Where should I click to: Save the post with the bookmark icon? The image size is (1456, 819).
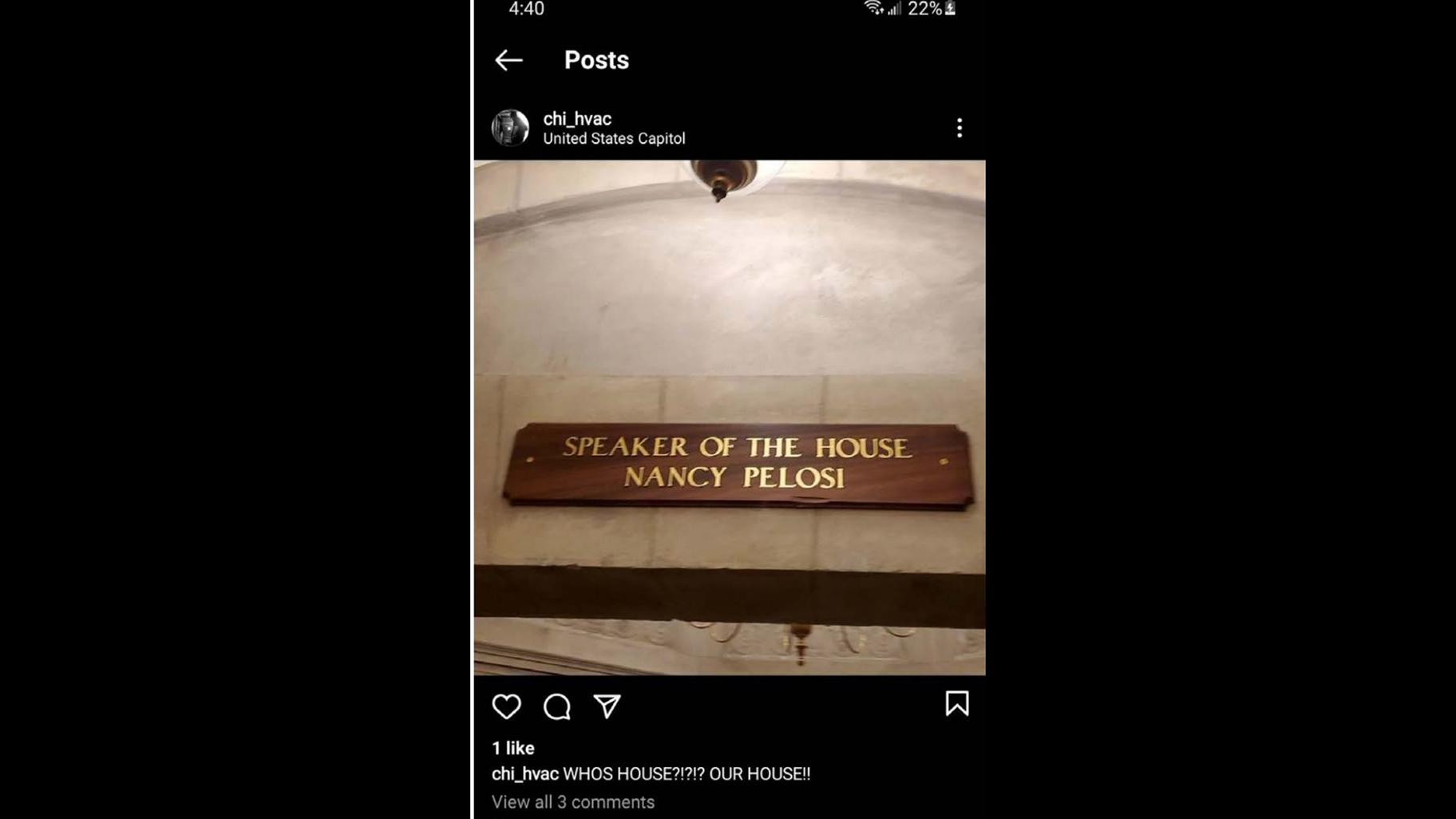957,704
